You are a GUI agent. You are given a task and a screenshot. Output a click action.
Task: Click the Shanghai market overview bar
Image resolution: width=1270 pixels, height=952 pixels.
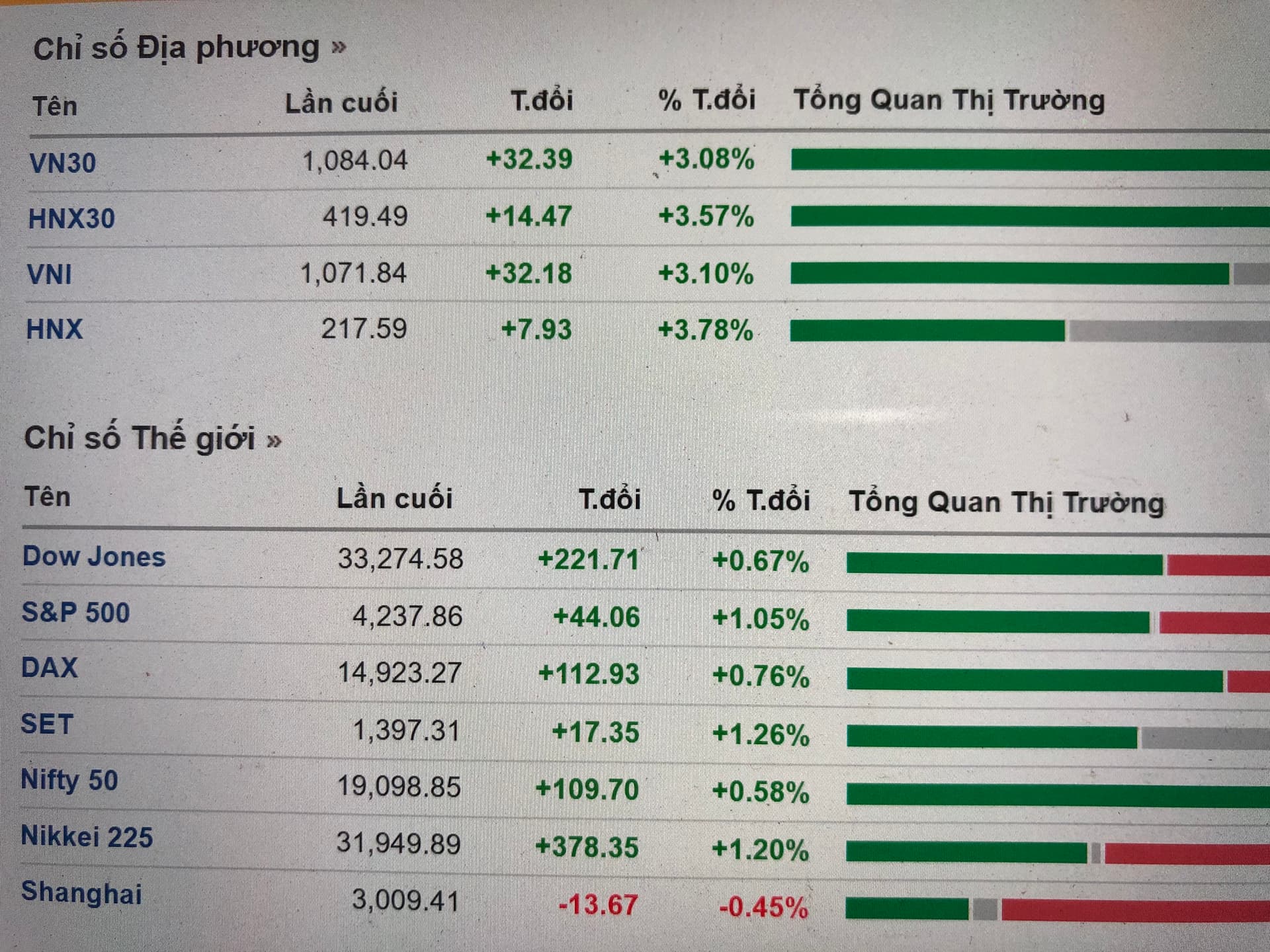coord(1057,909)
